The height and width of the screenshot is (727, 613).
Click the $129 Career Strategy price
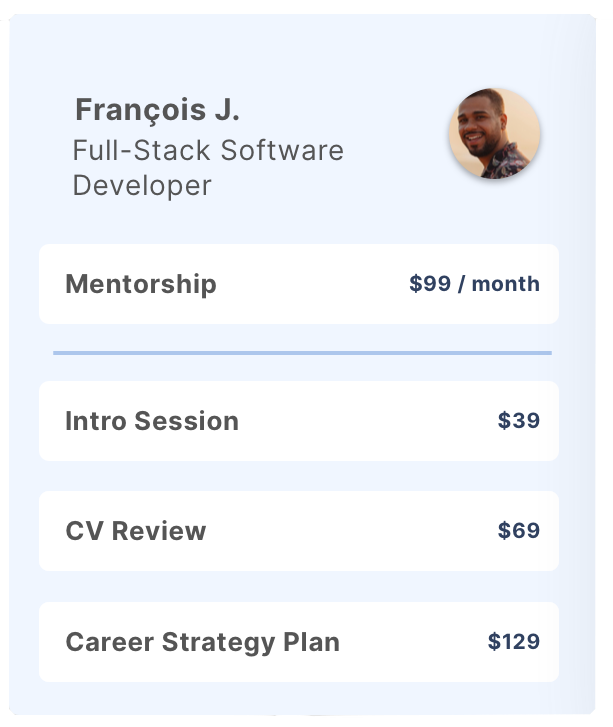point(514,641)
